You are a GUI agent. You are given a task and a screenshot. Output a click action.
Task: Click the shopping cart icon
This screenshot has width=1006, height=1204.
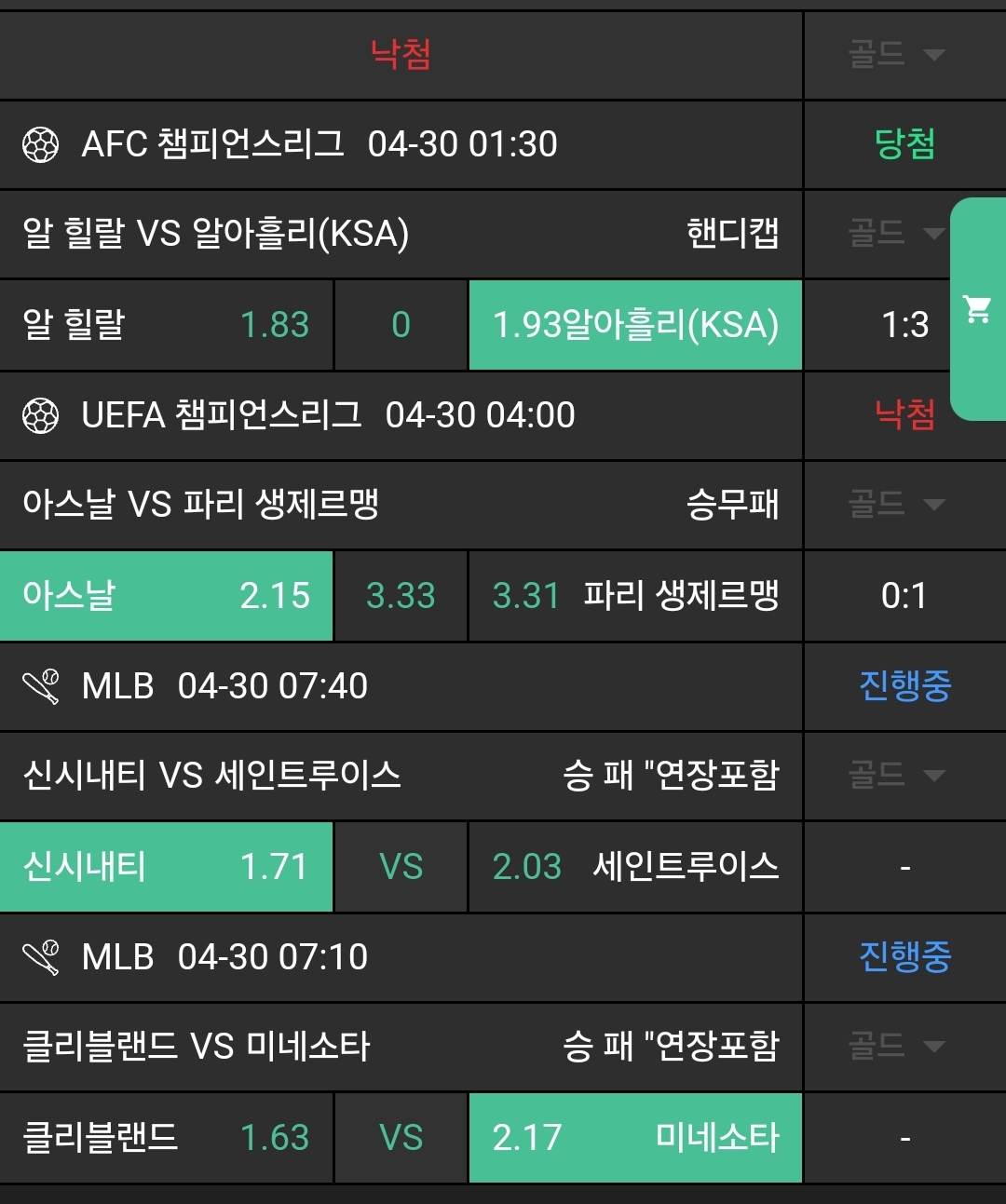tap(977, 308)
